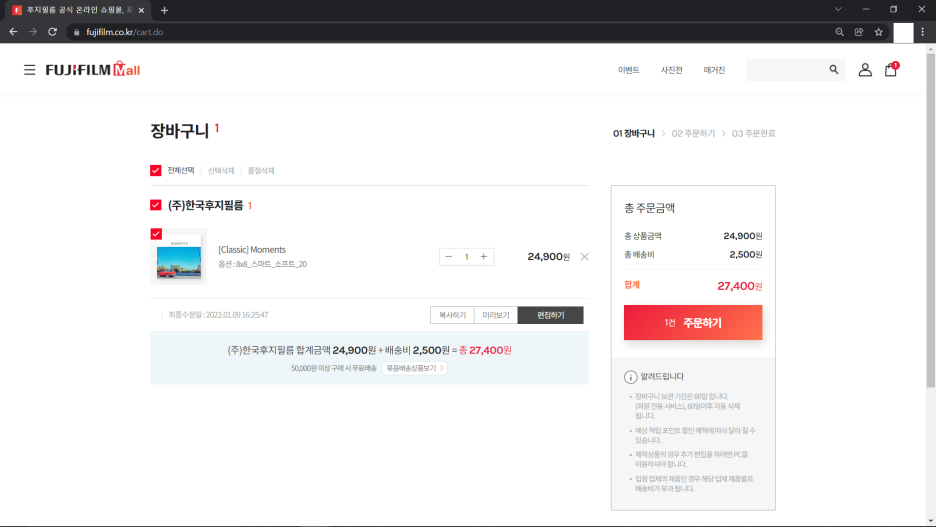Click the 복사하기 button
Image resolution: width=936 pixels, height=527 pixels.
click(x=452, y=315)
